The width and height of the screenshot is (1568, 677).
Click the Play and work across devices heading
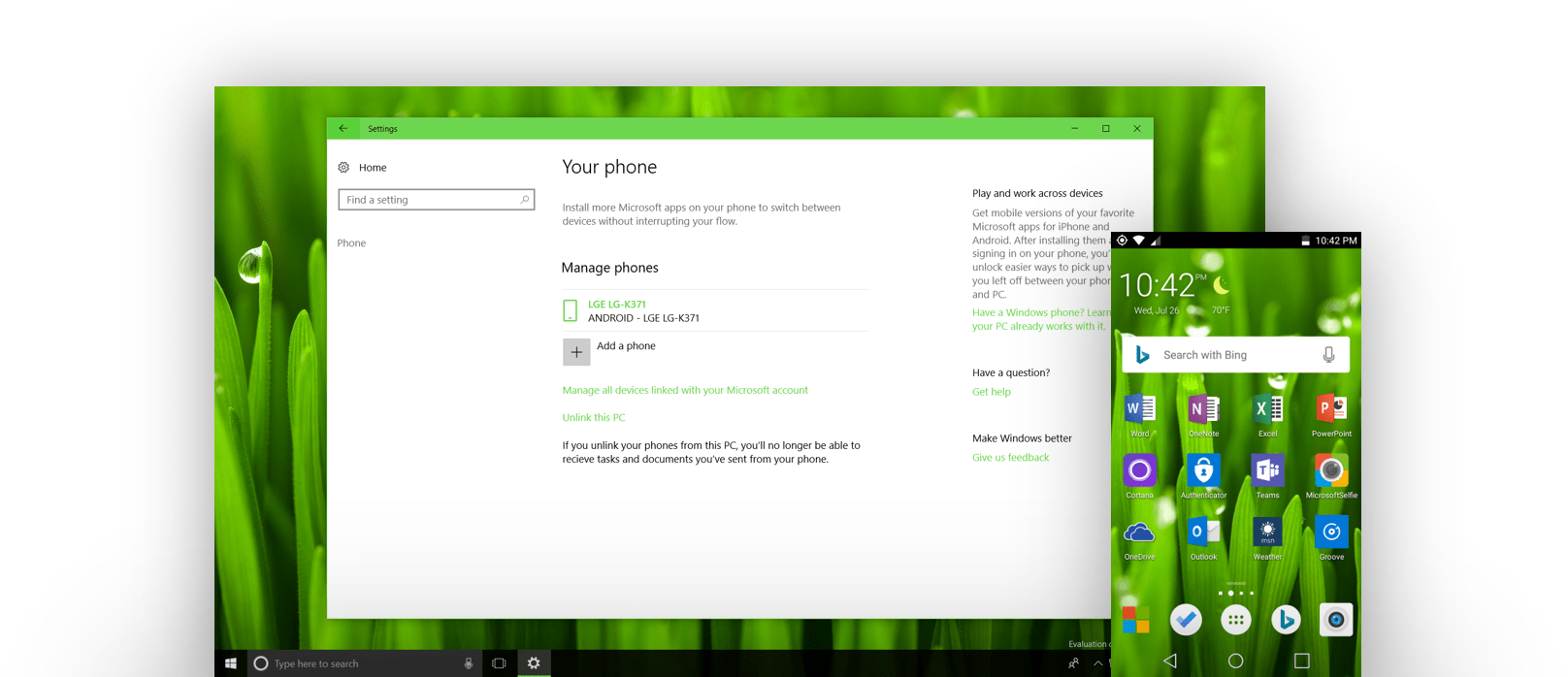point(1037,193)
